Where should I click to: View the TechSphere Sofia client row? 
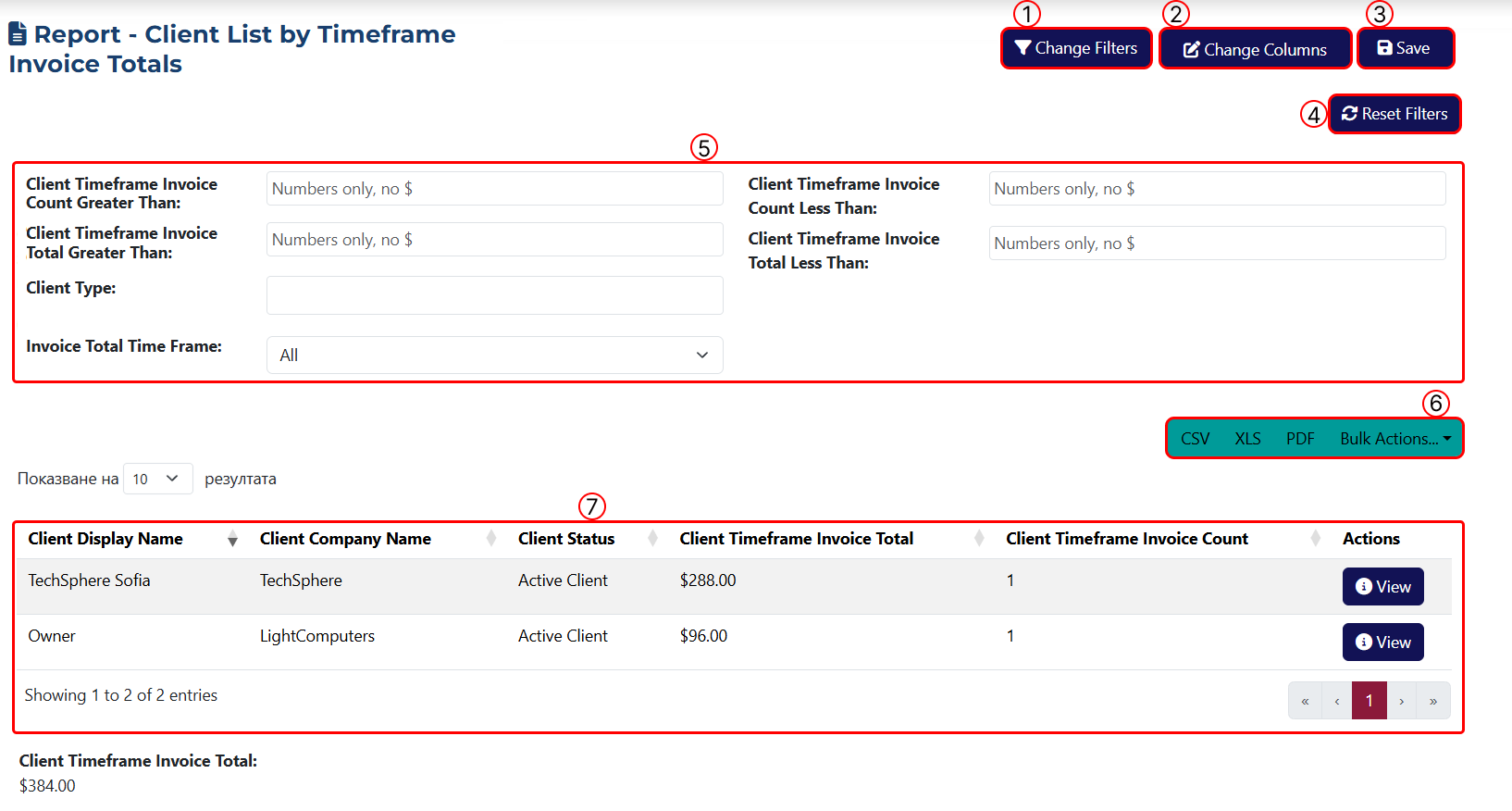[x=1382, y=587]
